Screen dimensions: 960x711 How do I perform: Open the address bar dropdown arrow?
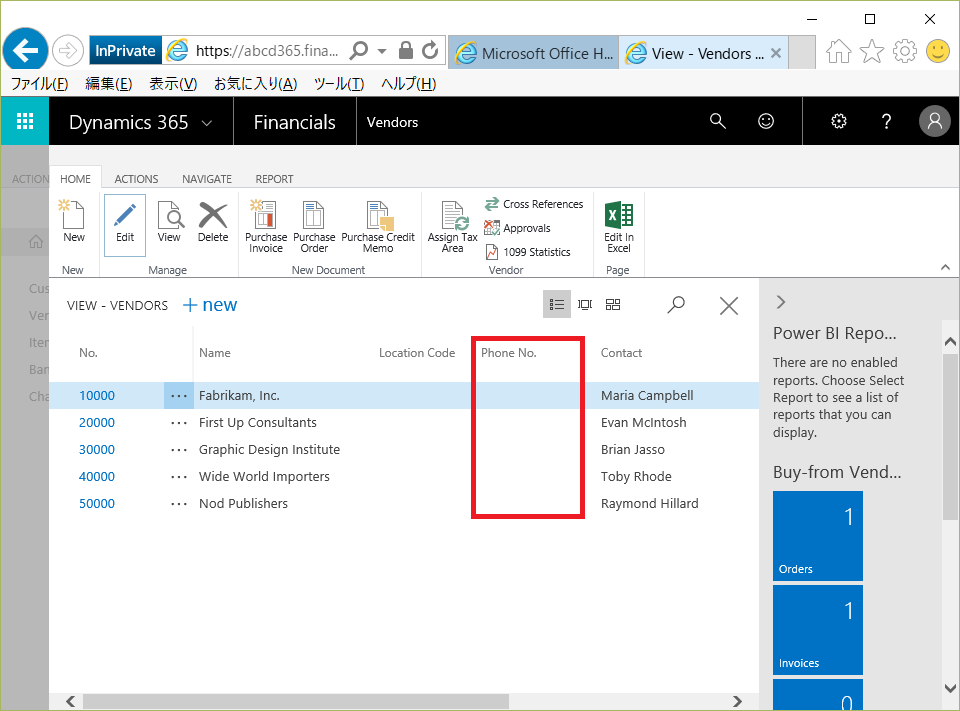tap(382, 51)
